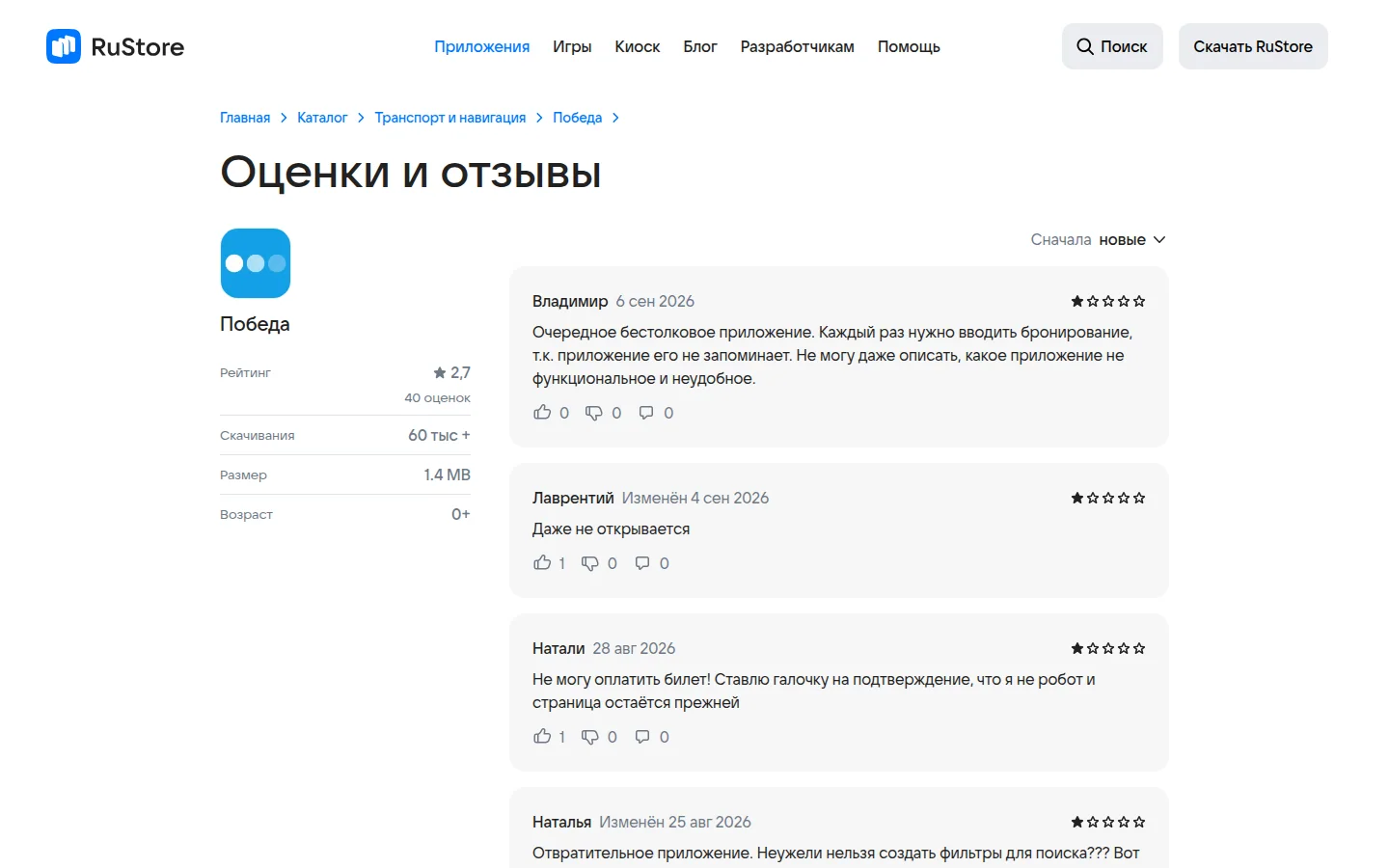Click the Скачивания label
1389x868 pixels.
[x=258, y=435]
